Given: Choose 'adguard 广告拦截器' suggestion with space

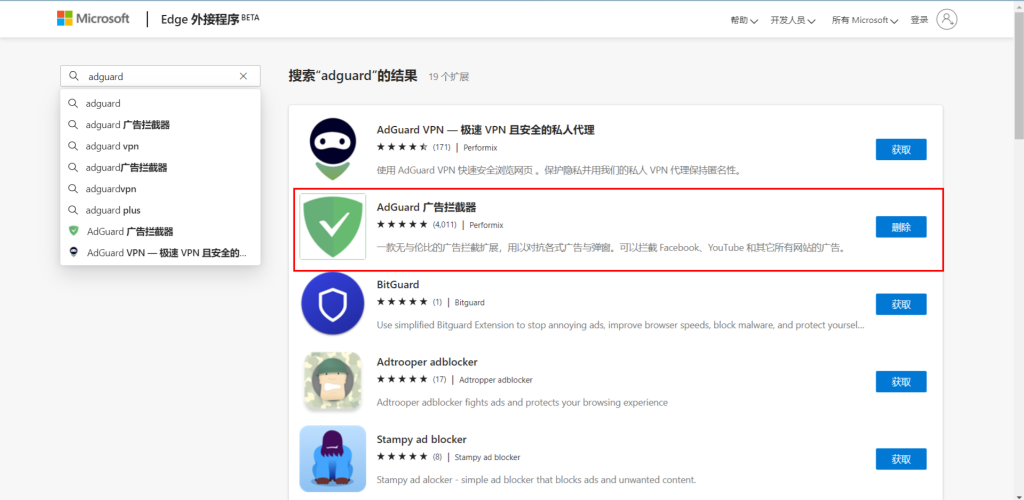Looking at the screenshot, I should pyautogui.click(x=160, y=125).
